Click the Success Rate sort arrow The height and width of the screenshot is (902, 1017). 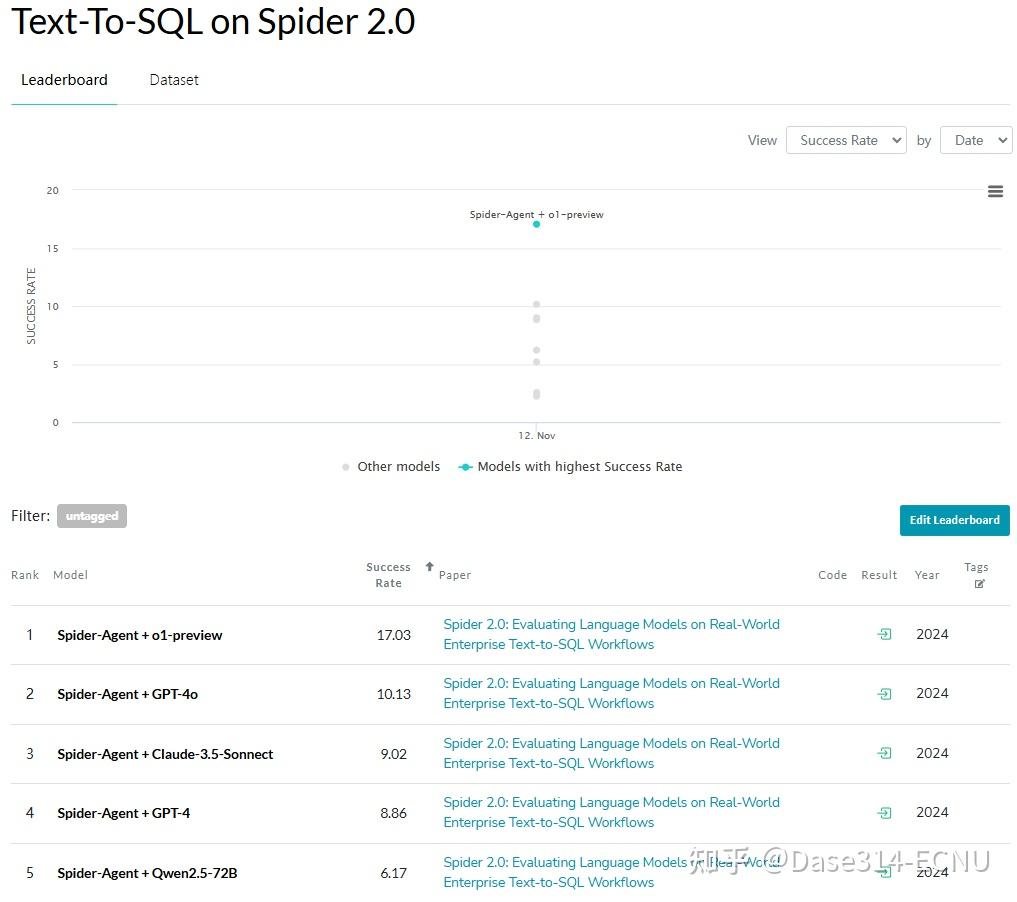(430, 567)
